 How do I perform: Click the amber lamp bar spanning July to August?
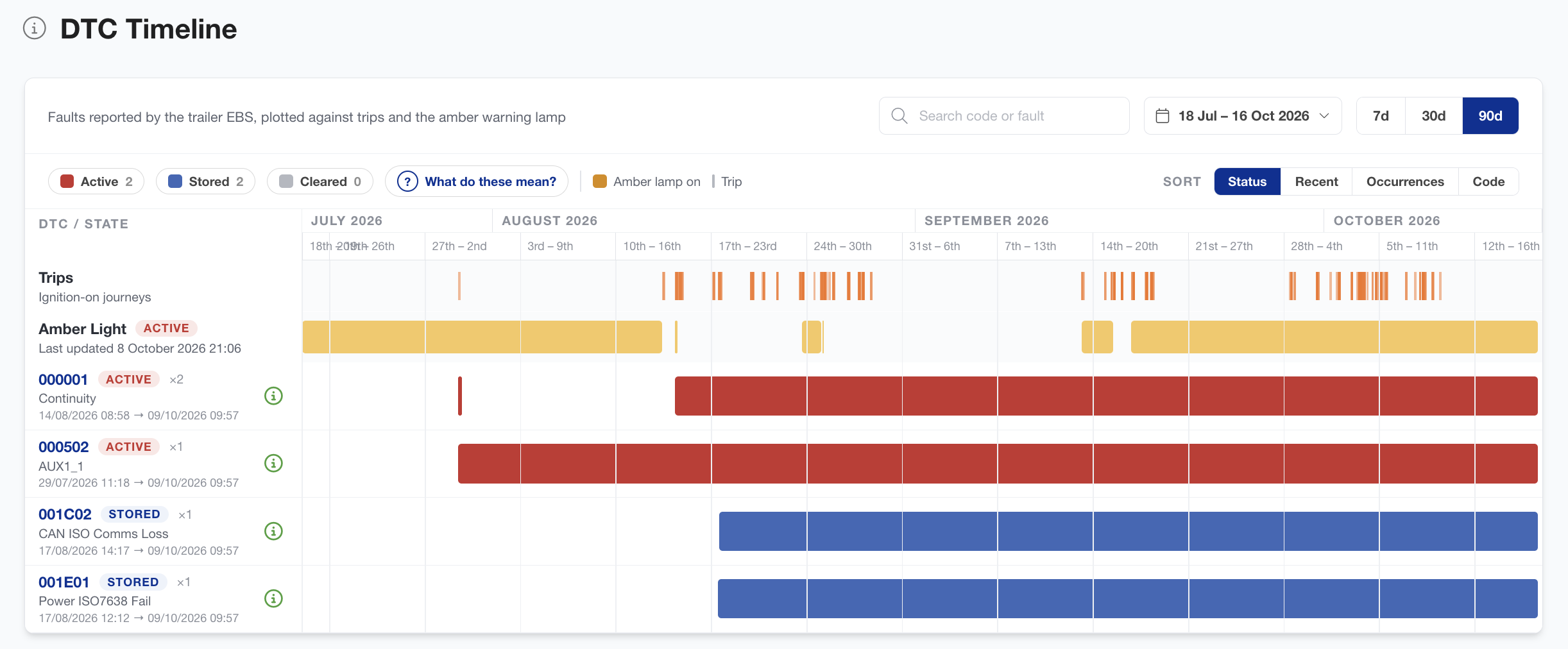[x=482, y=337]
